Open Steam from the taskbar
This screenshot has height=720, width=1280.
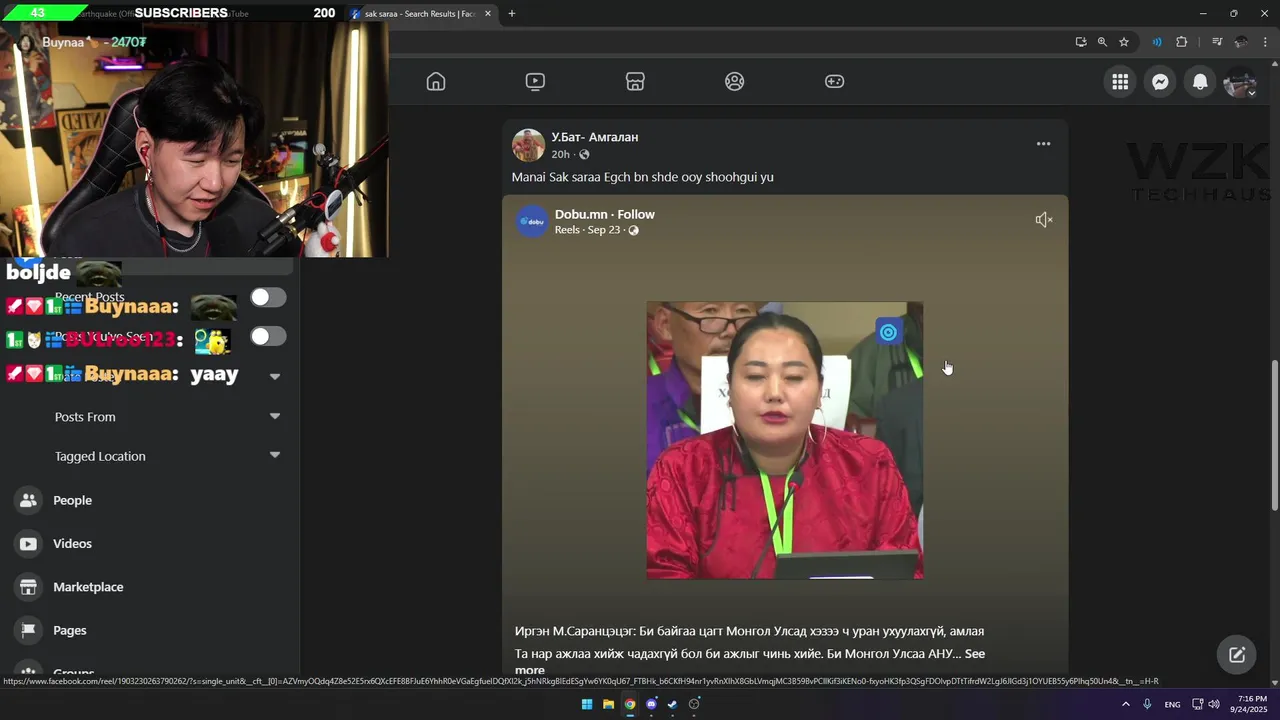(x=672, y=704)
